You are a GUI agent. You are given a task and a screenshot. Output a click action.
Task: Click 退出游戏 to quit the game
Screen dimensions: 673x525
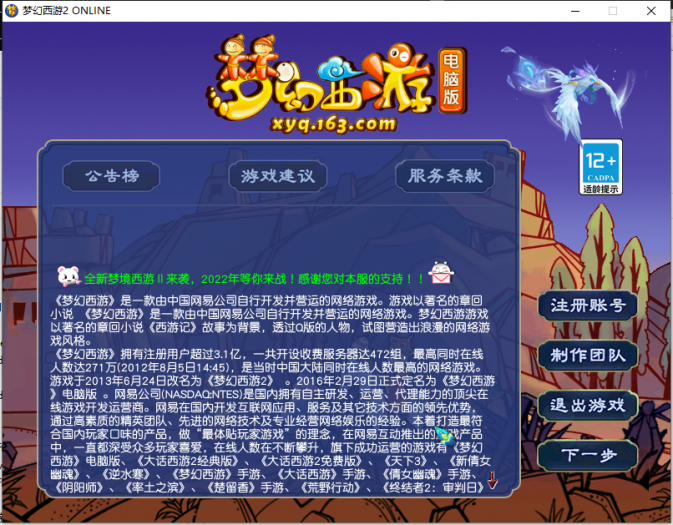(x=588, y=405)
